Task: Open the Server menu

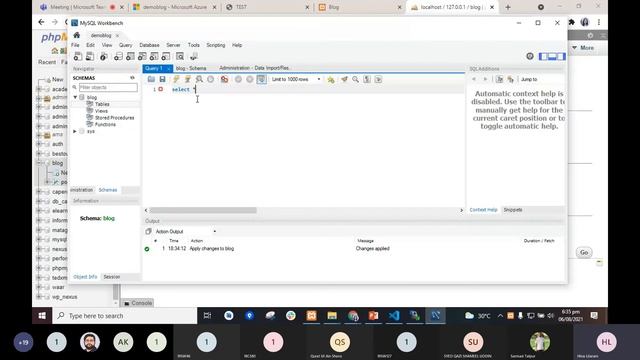Action: click(x=173, y=45)
